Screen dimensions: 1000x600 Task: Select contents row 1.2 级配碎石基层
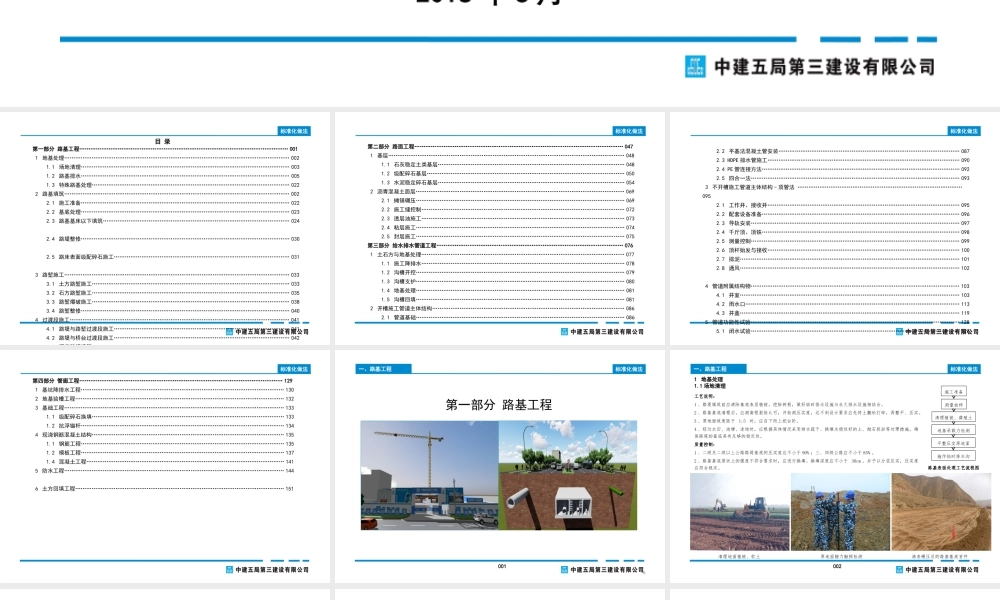[x=508, y=173]
